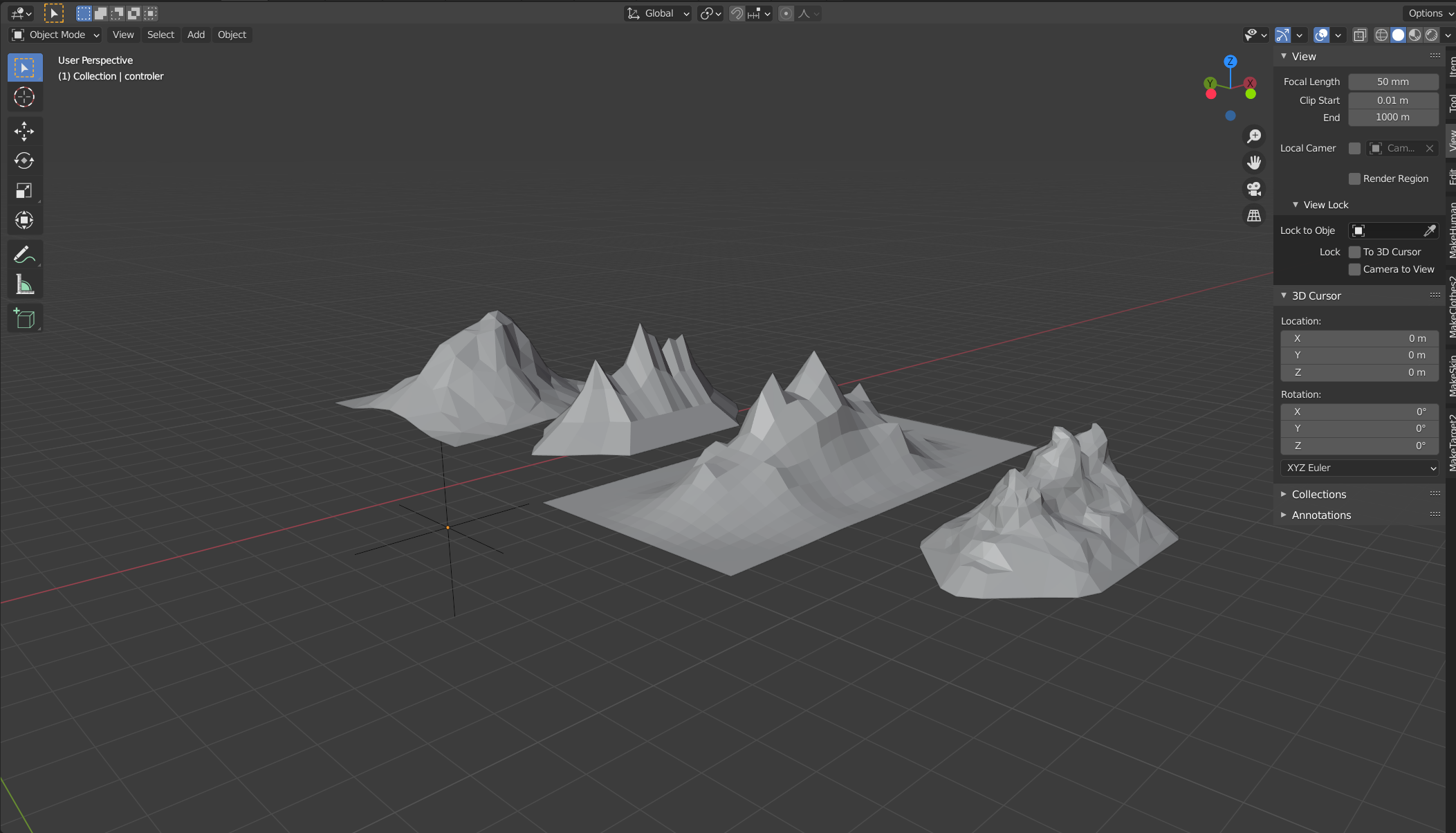Click the Add Cube tool
The width and height of the screenshot is (1456, 833).
24,318
